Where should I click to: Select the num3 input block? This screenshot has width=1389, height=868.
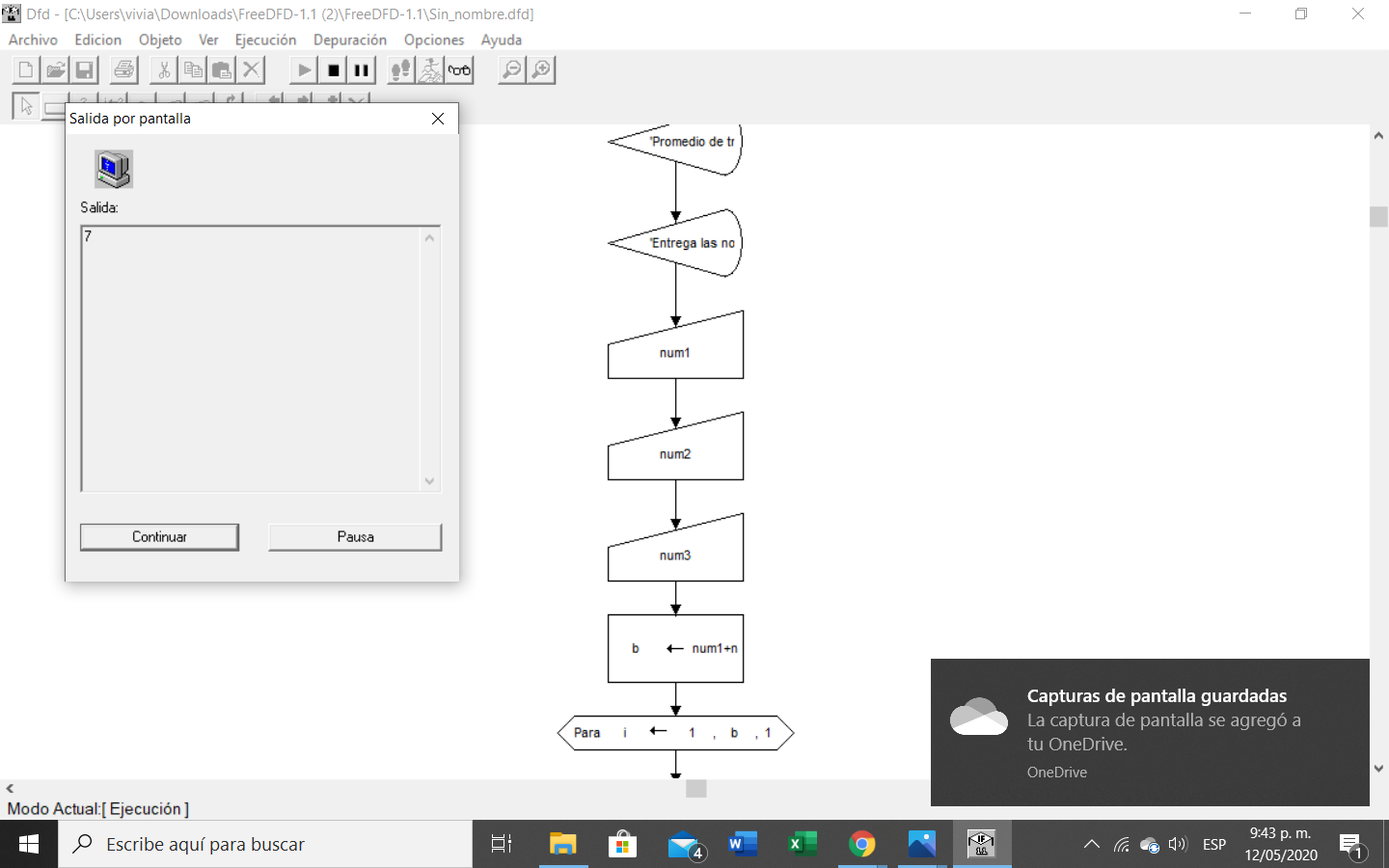(675, 550)
